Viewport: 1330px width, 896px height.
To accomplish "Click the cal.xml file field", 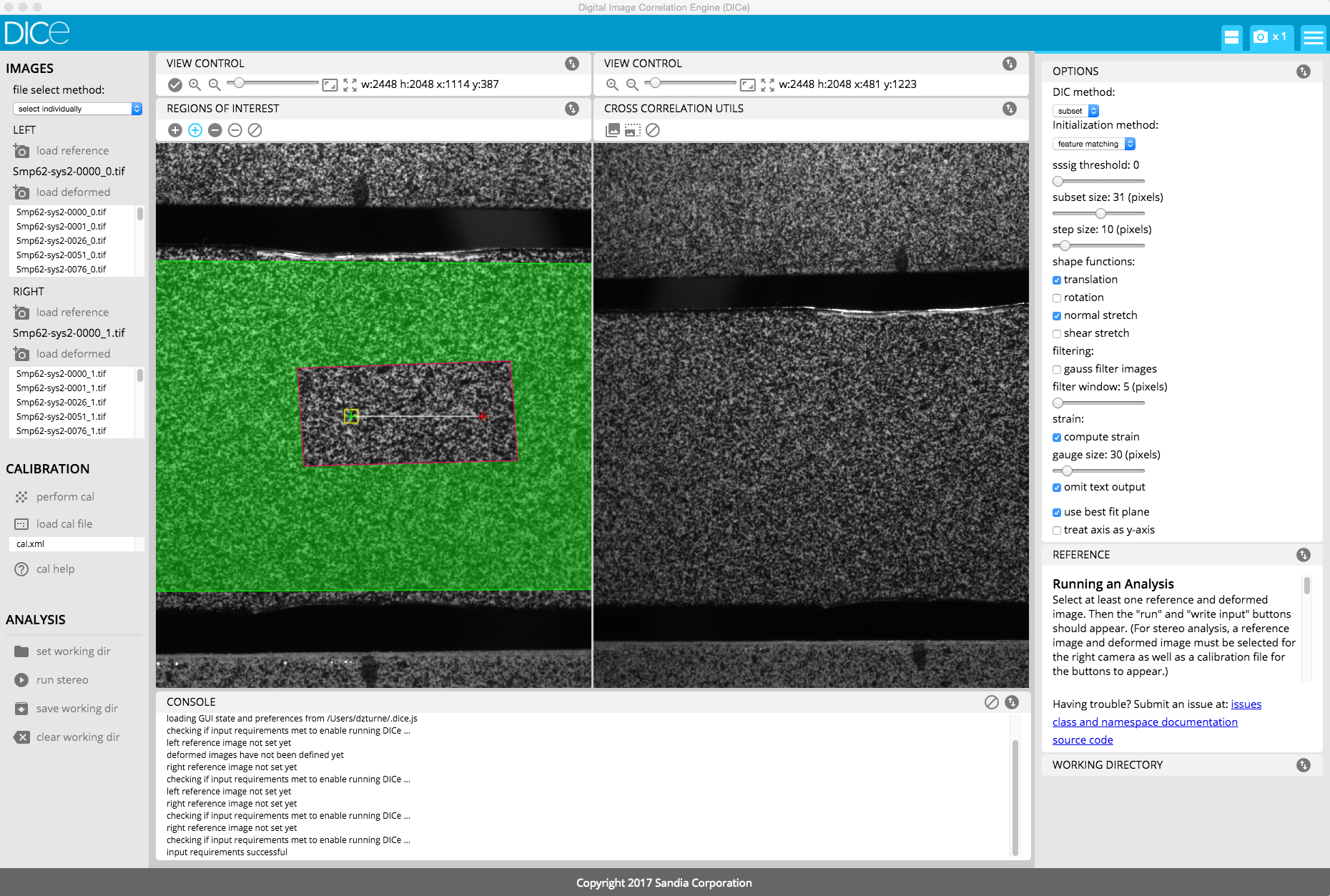I will click(72, 544).
